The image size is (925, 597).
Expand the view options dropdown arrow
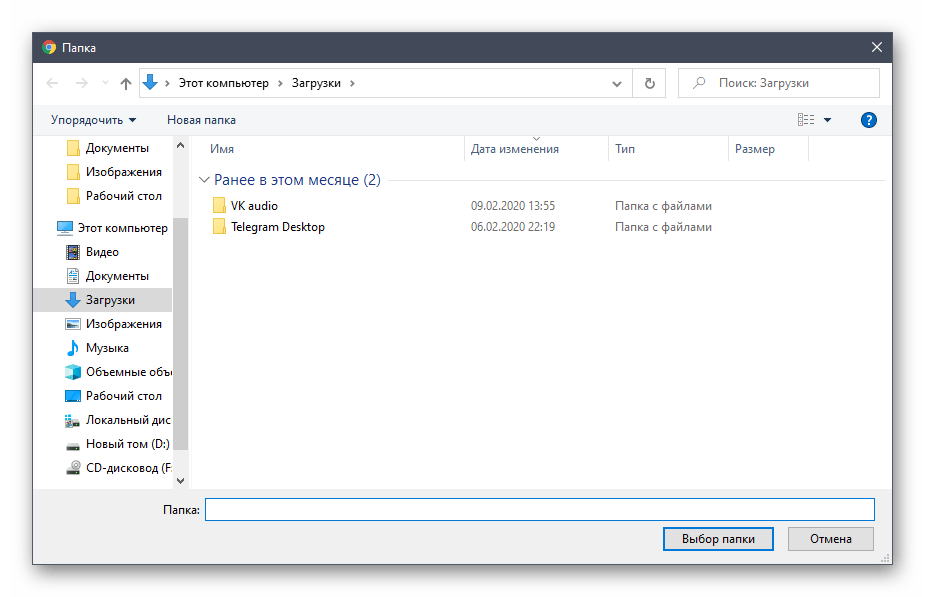pos(827,120)
